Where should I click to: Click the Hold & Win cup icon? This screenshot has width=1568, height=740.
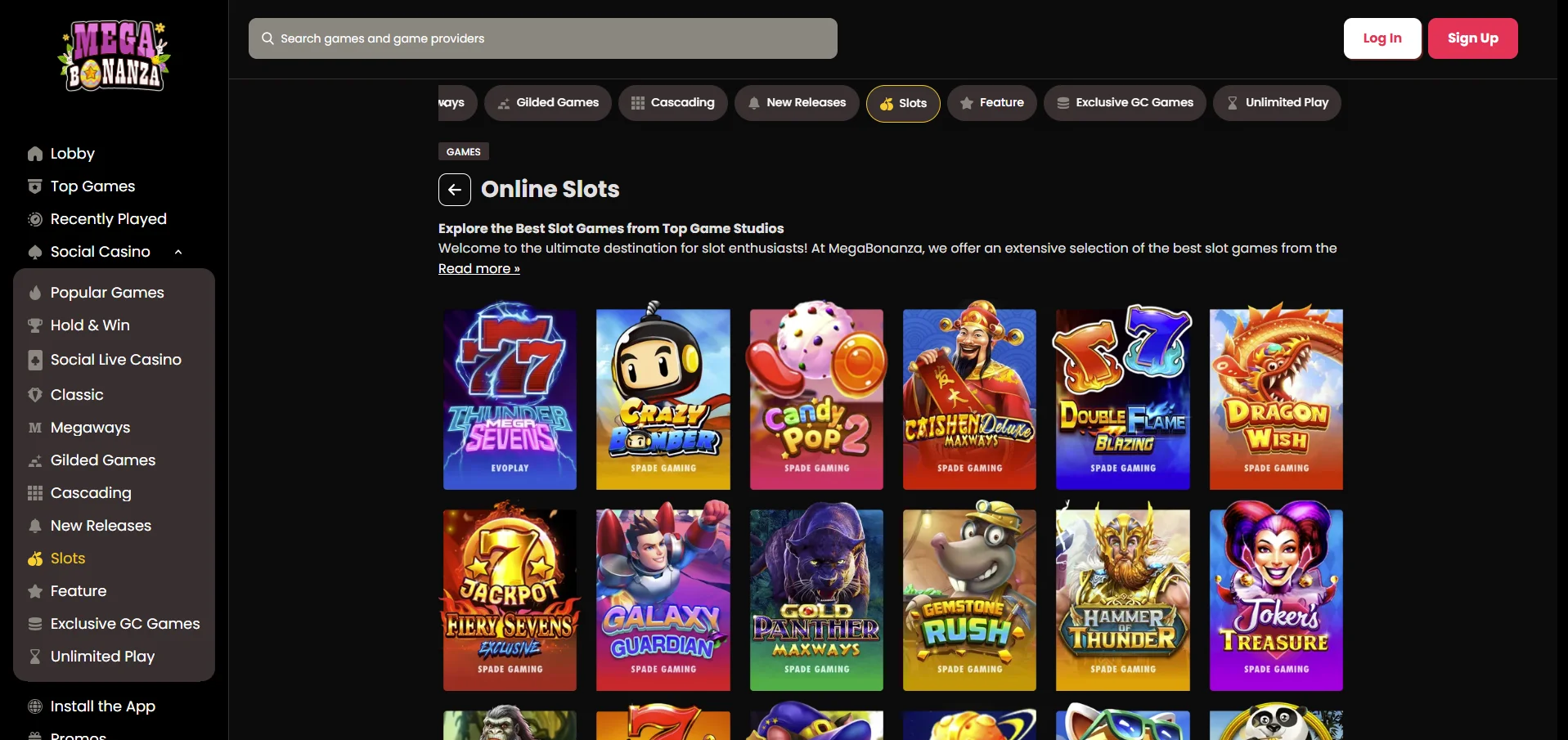coord(34,325)
